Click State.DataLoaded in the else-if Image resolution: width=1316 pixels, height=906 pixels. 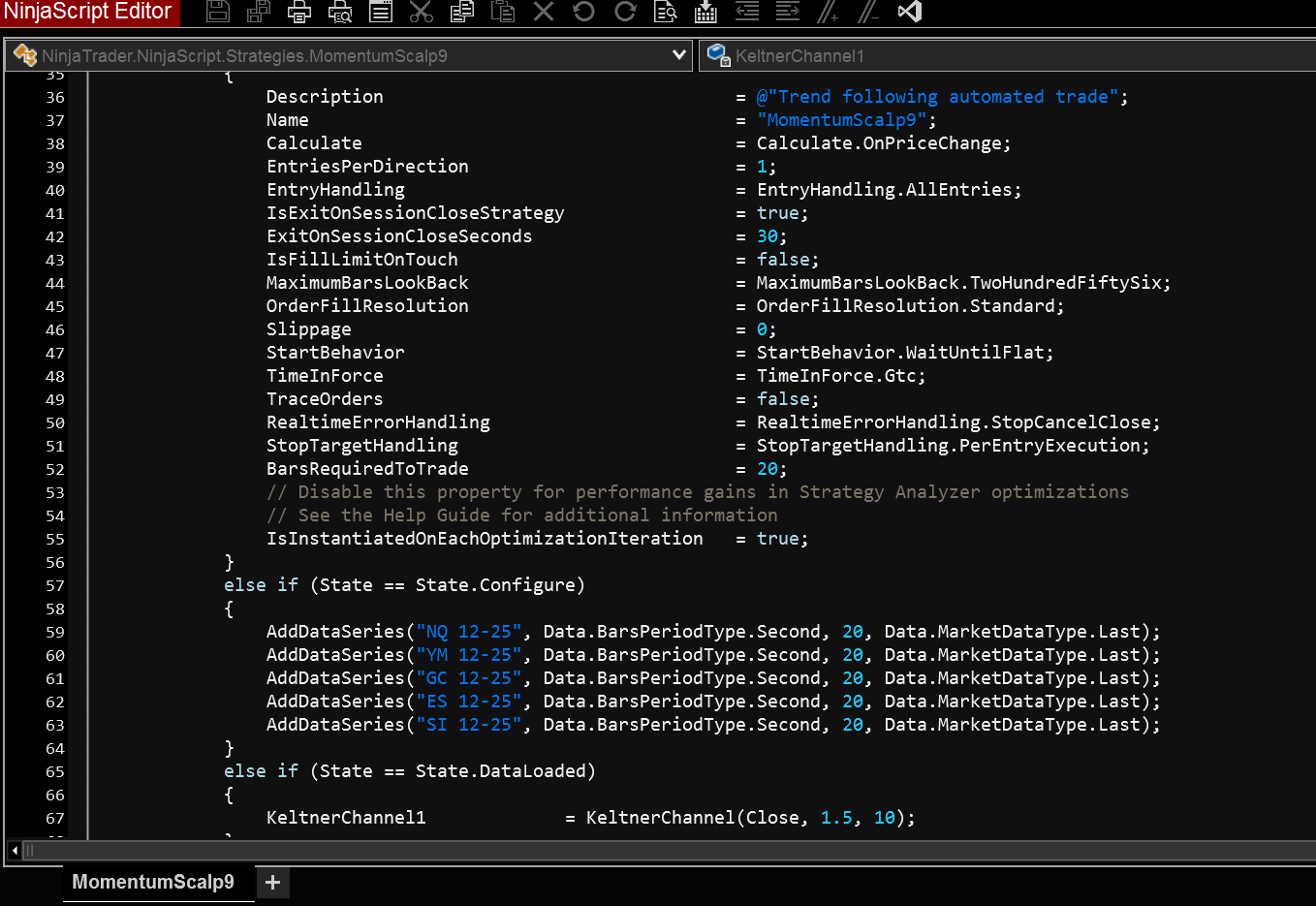500,771
